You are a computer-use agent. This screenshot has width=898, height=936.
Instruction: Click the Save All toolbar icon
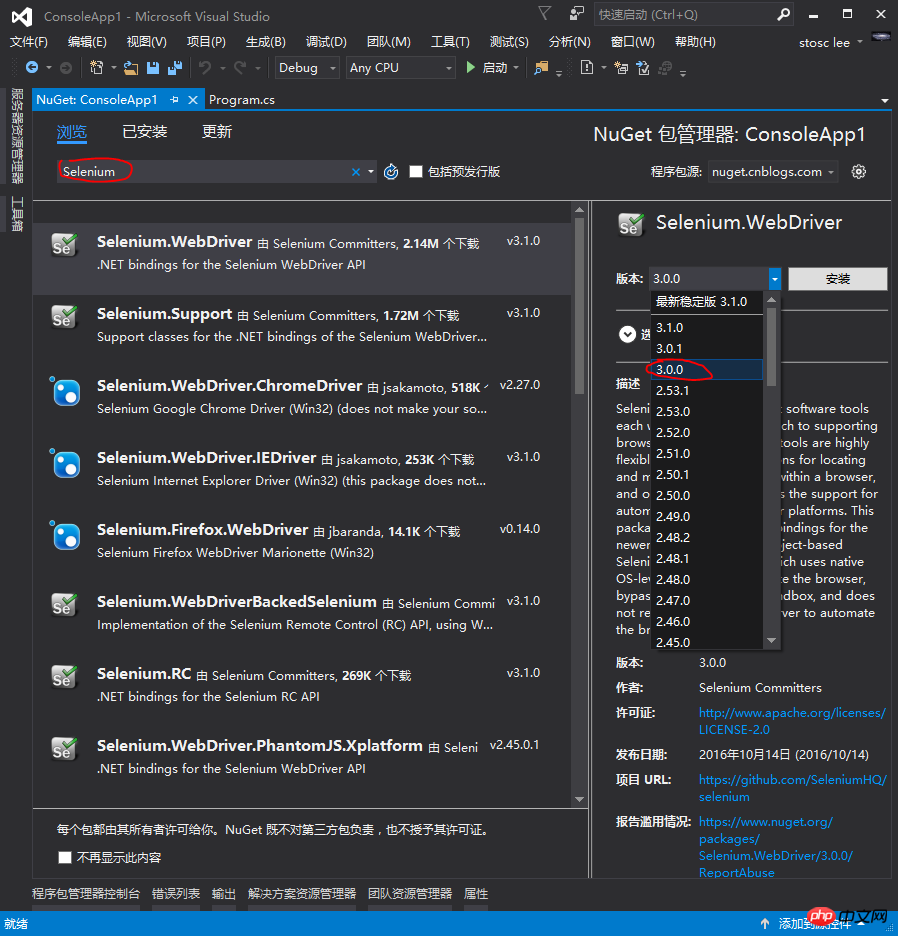coord(174,68)
